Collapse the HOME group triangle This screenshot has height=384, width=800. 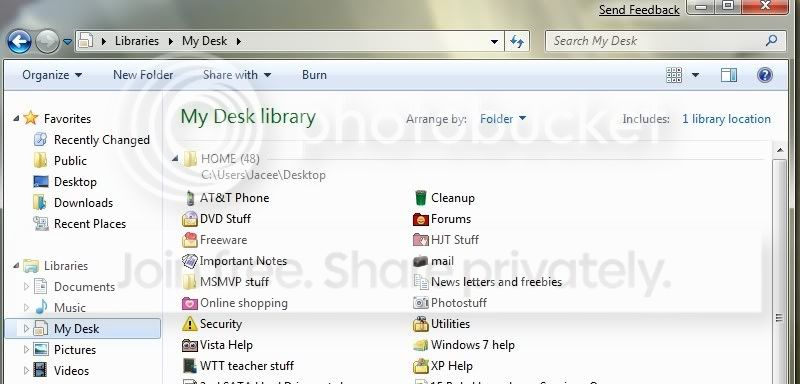[x=175, y=159]
